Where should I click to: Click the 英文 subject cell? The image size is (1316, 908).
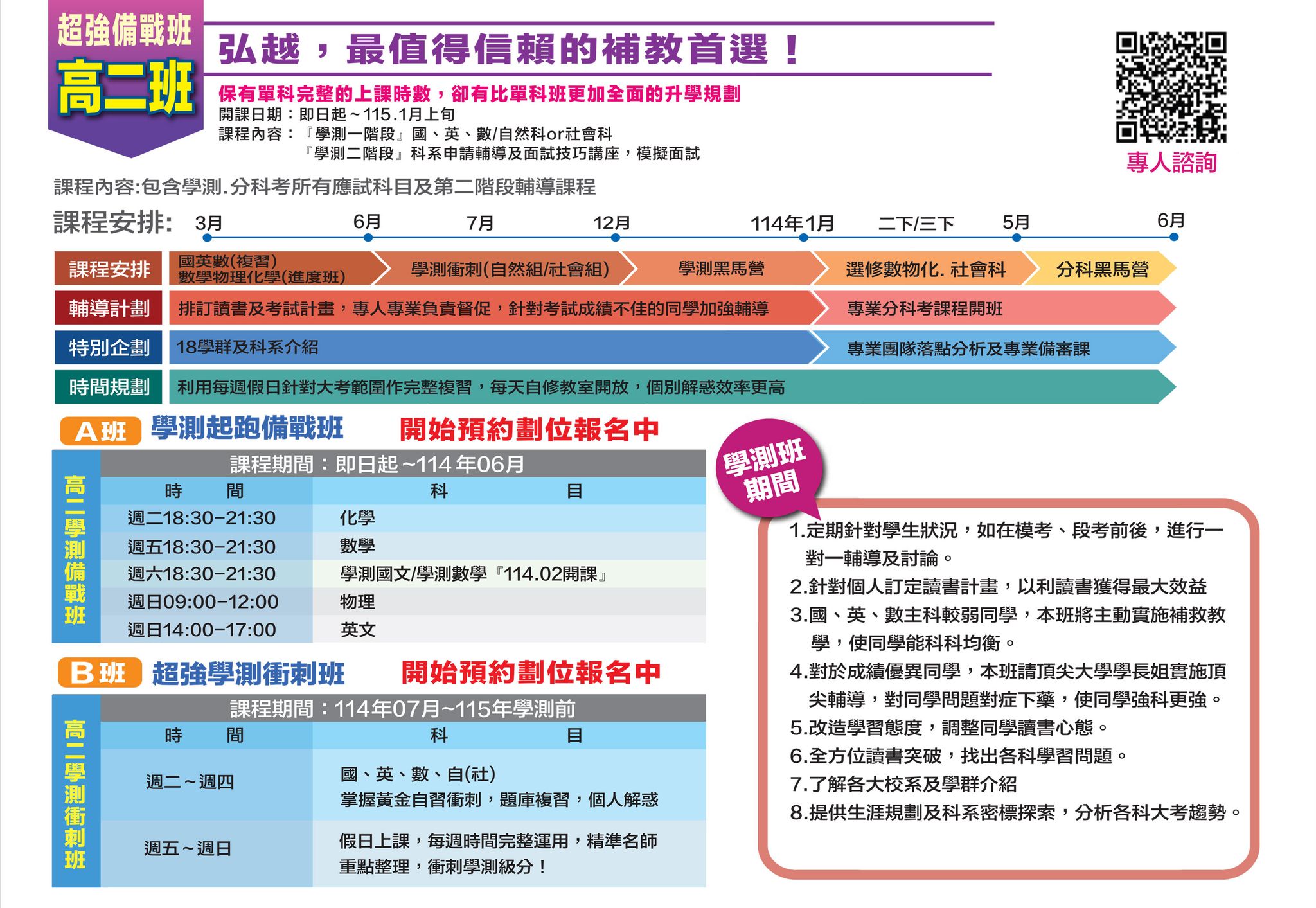point(509,630)
